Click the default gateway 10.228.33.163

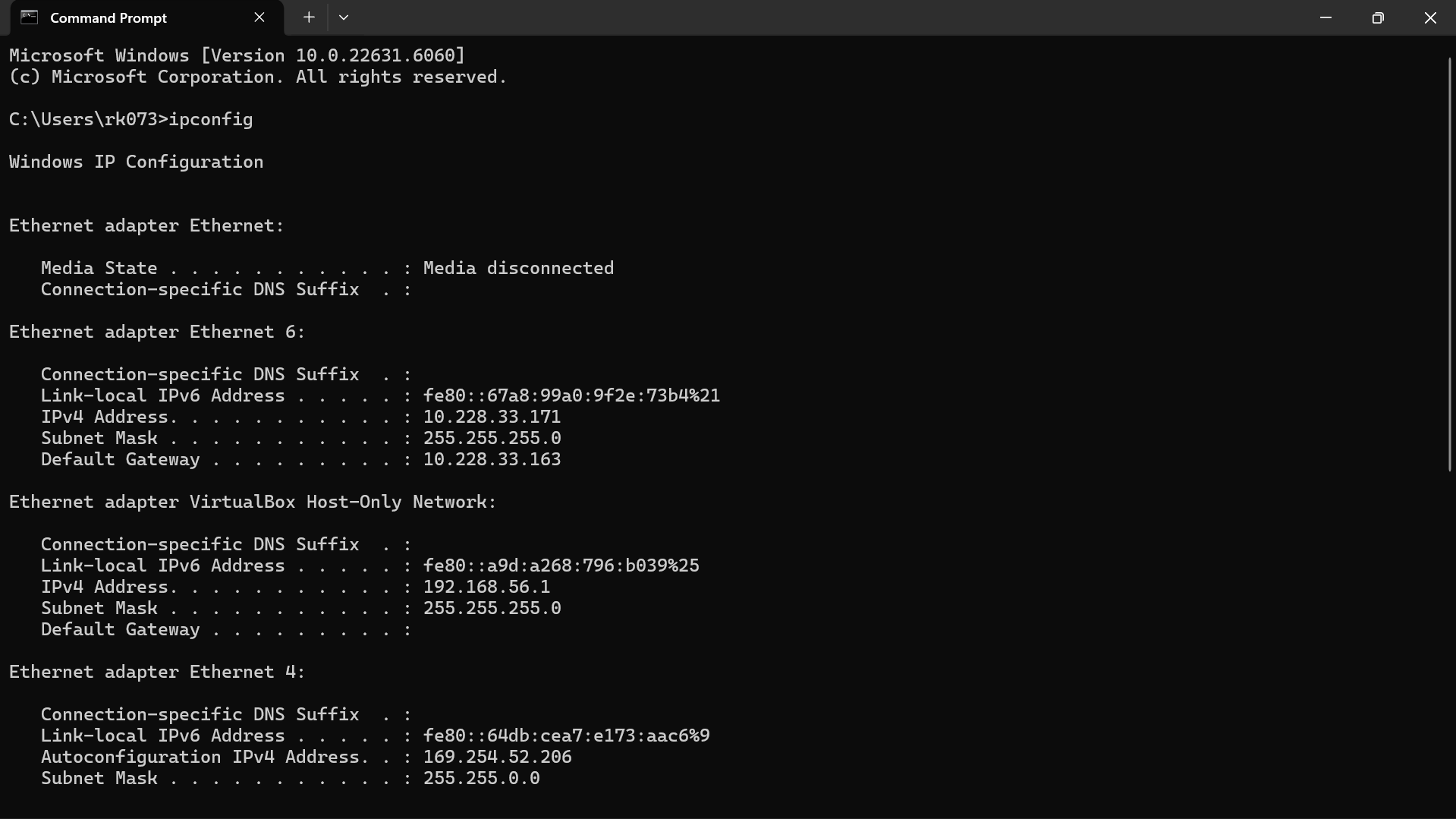[492, 459]
